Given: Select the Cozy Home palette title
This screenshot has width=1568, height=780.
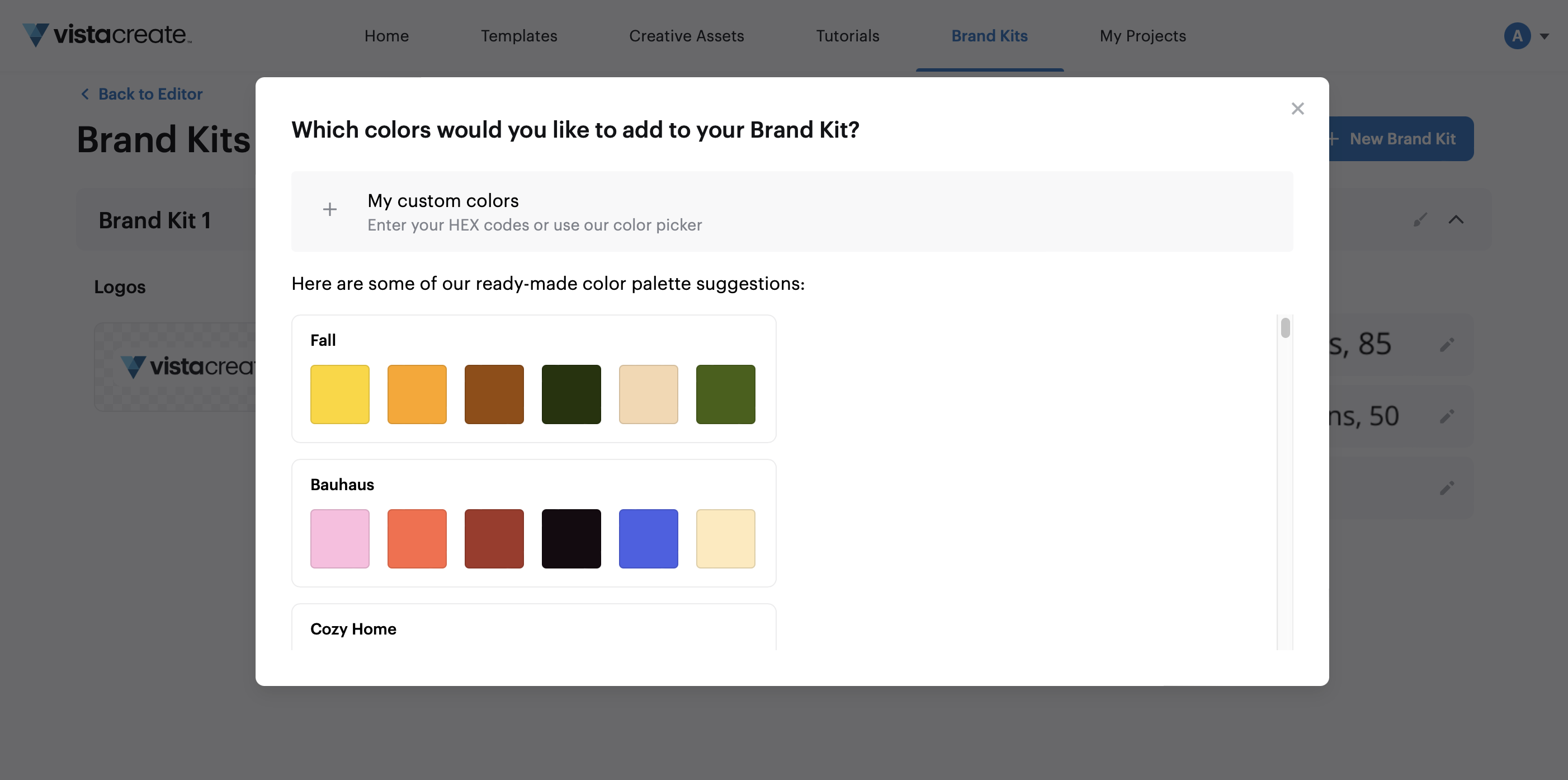Looking at the screenshot, I should pyautogui.click(x=353, y=629).
